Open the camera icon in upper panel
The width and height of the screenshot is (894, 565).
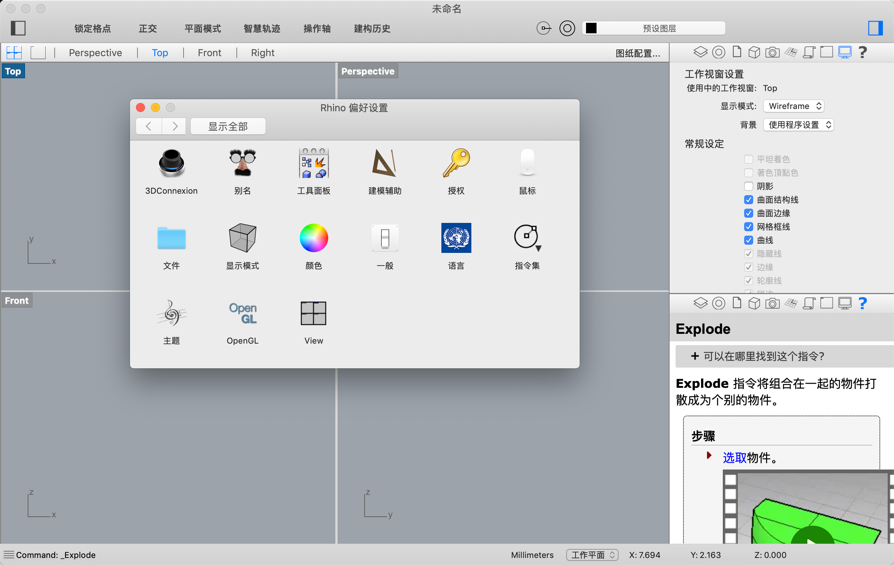coord(772,52)
